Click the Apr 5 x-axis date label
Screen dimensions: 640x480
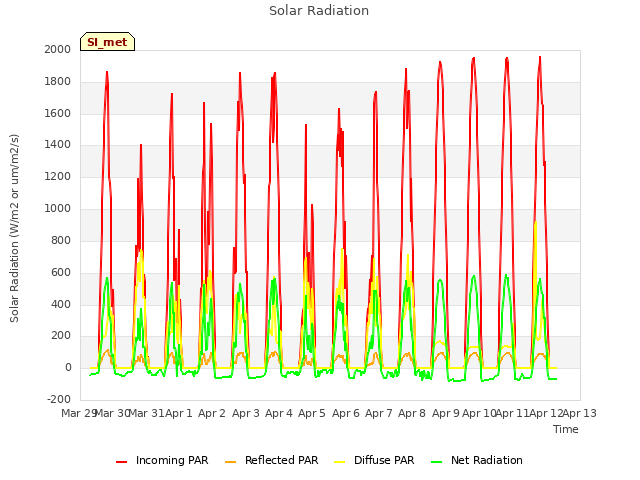312,413
